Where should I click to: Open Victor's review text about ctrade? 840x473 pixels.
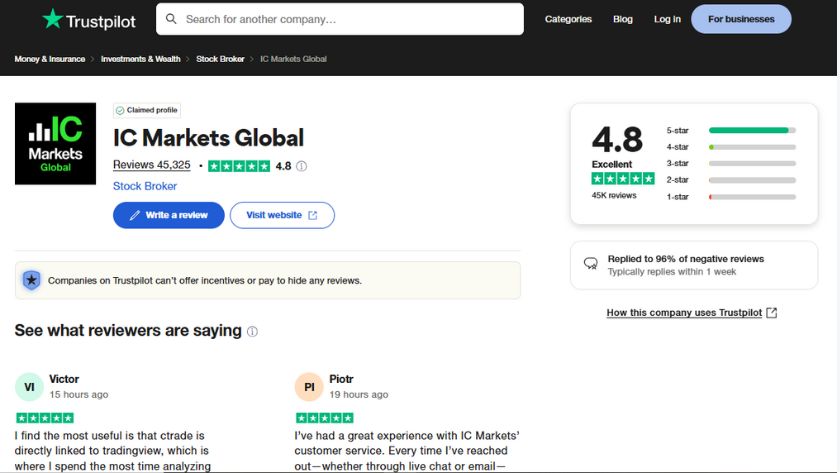point(112,451)
